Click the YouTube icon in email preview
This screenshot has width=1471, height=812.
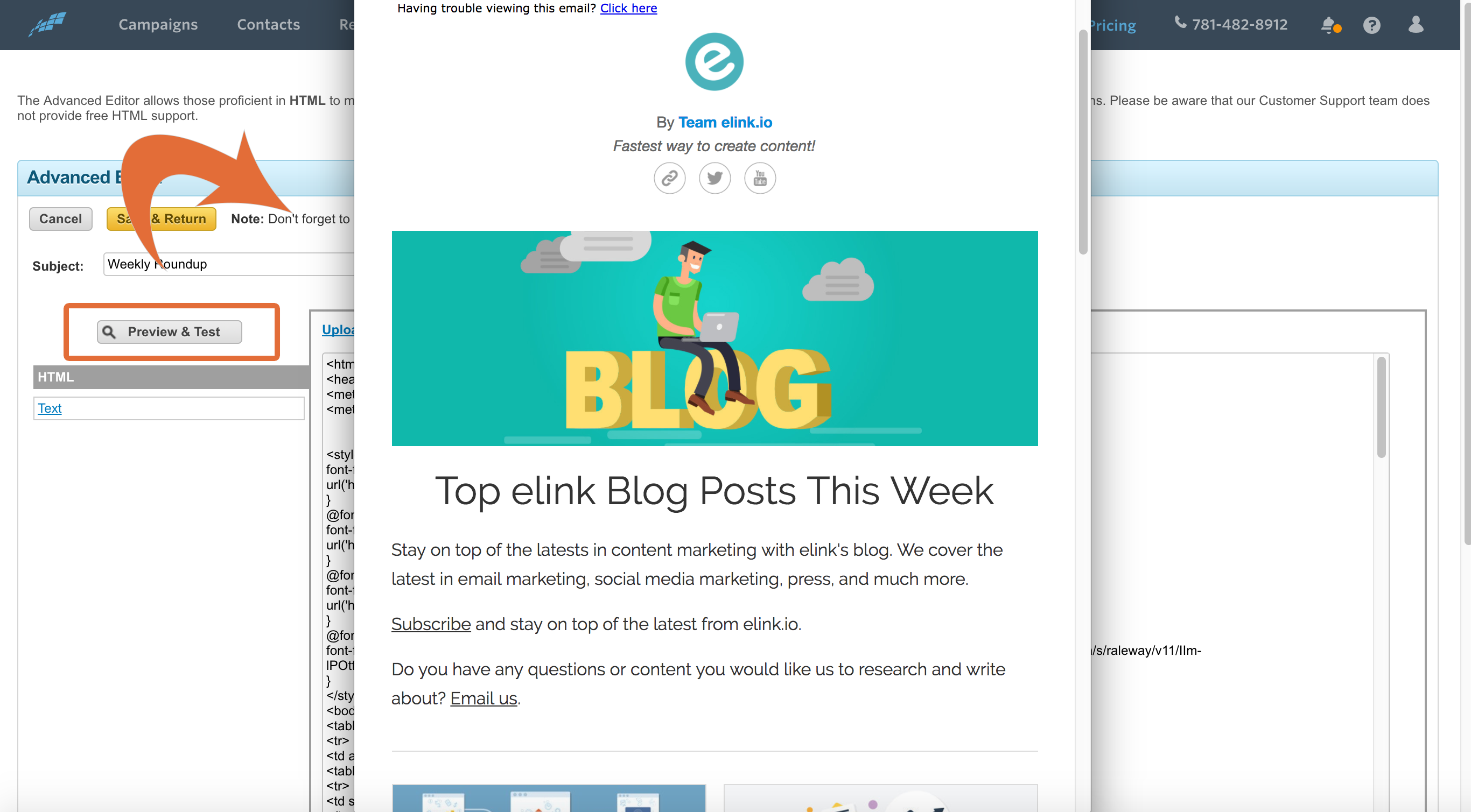tap(759, 179)
